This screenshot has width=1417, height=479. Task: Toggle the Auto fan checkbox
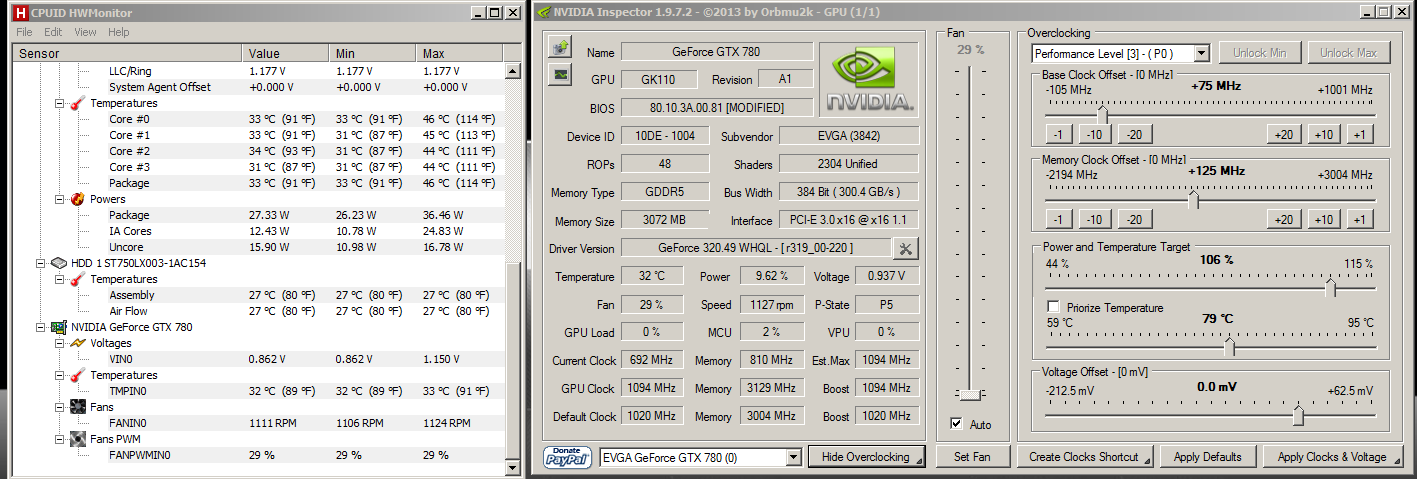coord(957,424)
